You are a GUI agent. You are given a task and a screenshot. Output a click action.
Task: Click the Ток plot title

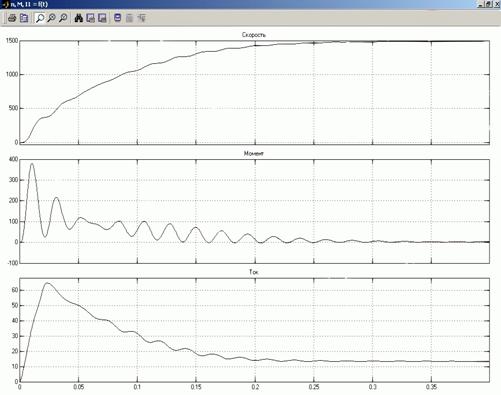pos(254,272)
